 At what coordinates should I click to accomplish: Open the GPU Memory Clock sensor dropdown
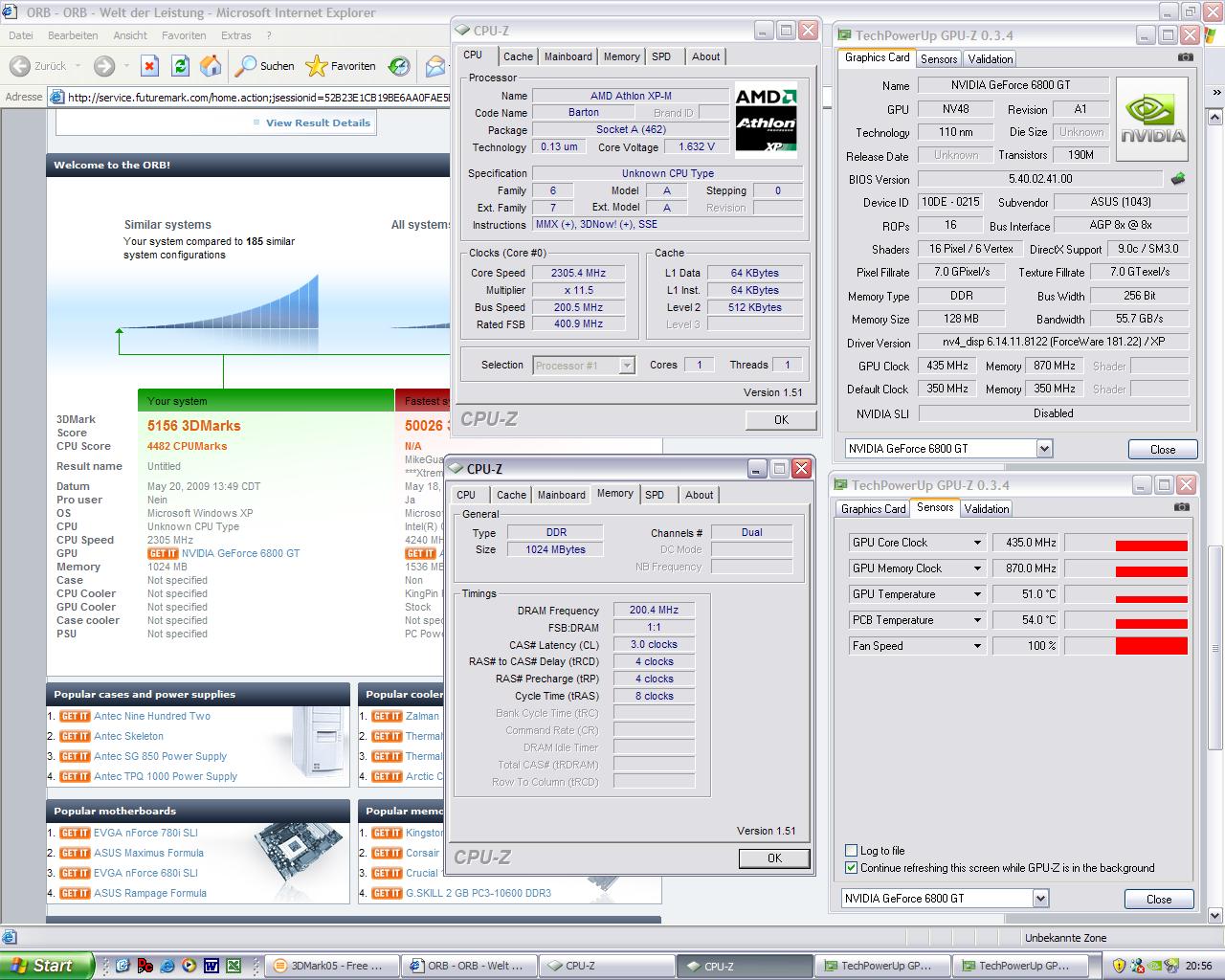click(x=977, y=568)
